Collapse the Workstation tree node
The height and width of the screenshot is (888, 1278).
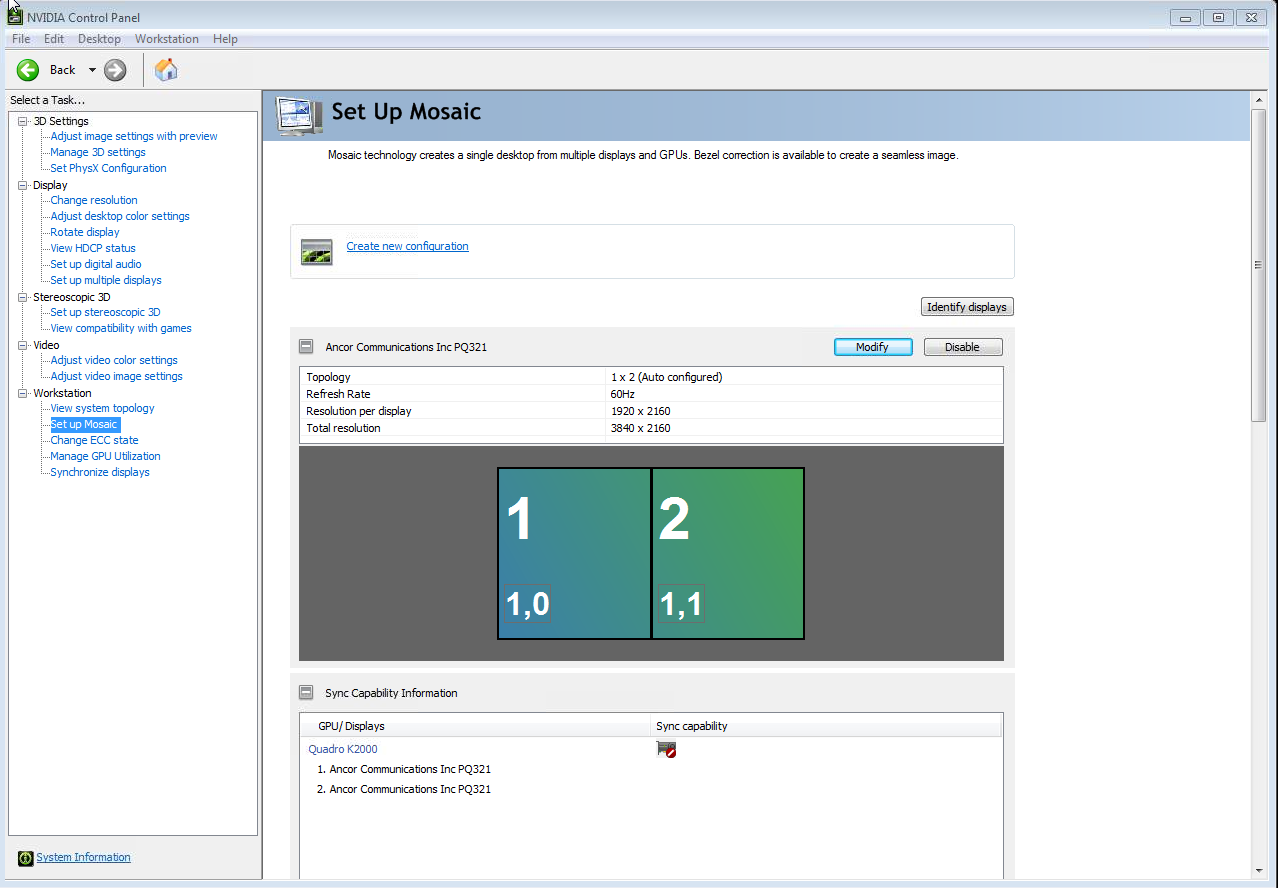click(23, 393)
